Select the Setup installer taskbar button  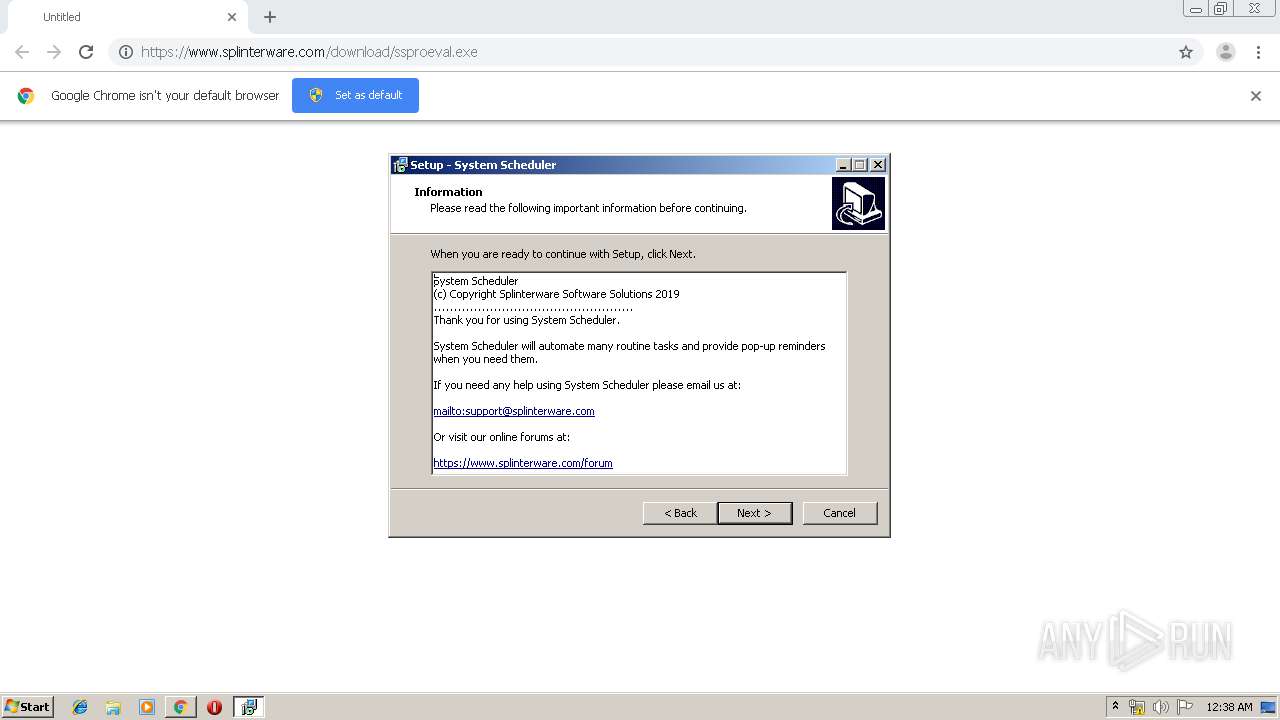tap(249, 707)
